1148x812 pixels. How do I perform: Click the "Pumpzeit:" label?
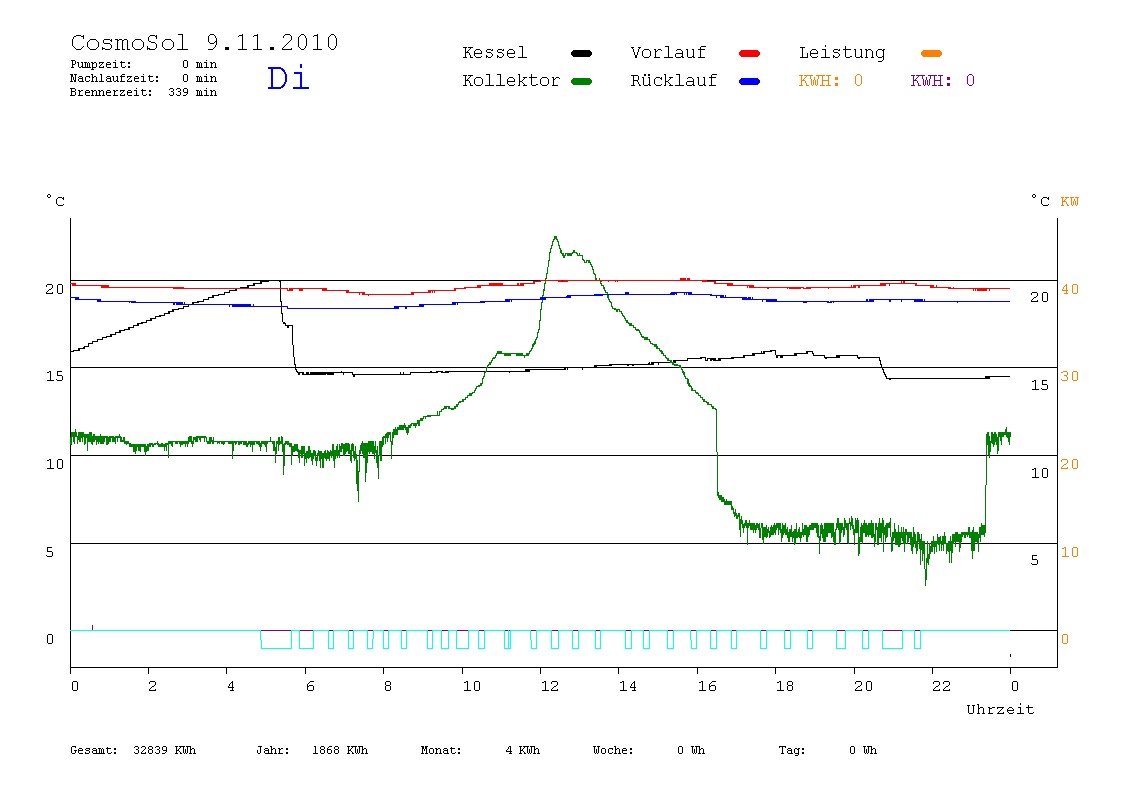(x=101, y=64)
